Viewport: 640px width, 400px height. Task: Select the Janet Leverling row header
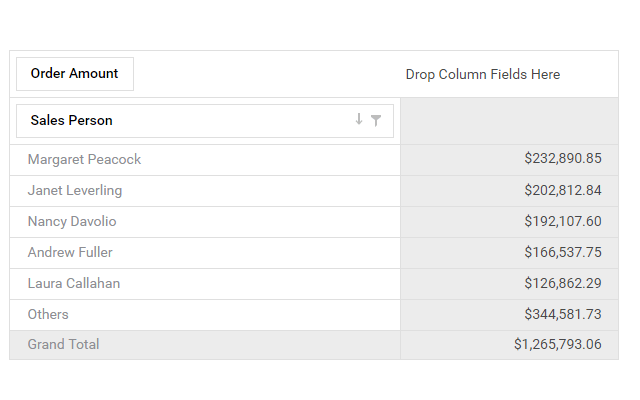coord(75,191)
